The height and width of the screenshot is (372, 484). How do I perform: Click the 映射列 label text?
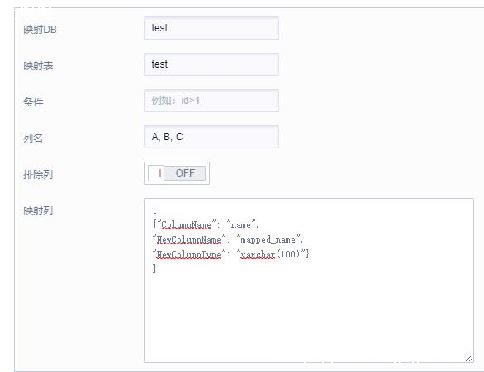pyautogui.click(x=38, y=211)
